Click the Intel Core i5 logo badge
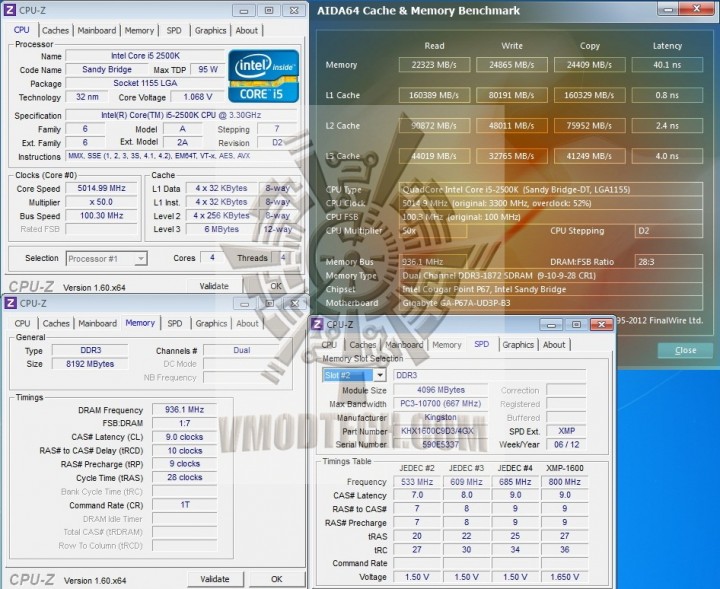Image resolution: width=720 pixels, height=589 pixels. (264, 76)
